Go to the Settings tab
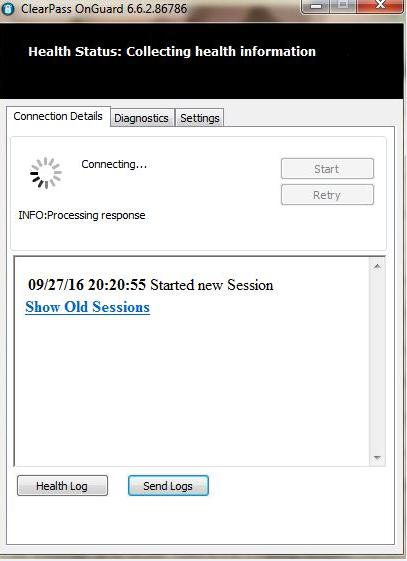The image size is (407, 561). pyautogui.click(x=200, y=118)
